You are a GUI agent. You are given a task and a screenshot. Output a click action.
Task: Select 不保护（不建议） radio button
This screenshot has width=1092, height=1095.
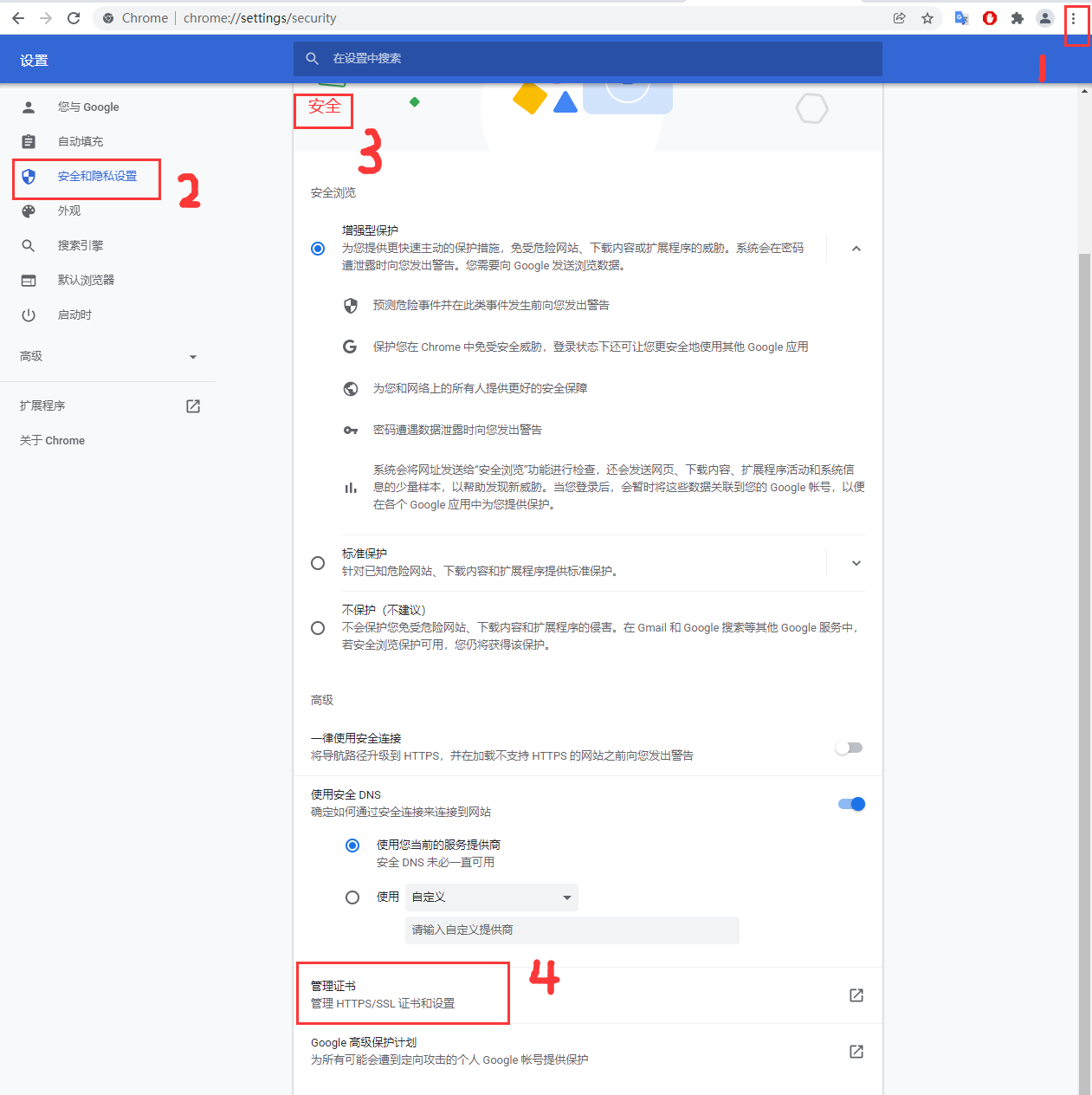(318, 628)
